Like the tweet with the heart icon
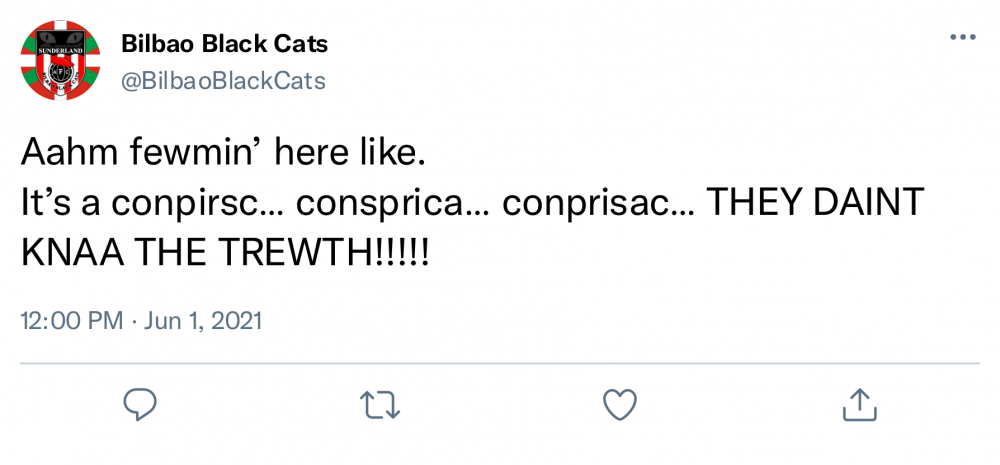The width and height of the screenshot is (1000, 465). [x=620, y=404]
